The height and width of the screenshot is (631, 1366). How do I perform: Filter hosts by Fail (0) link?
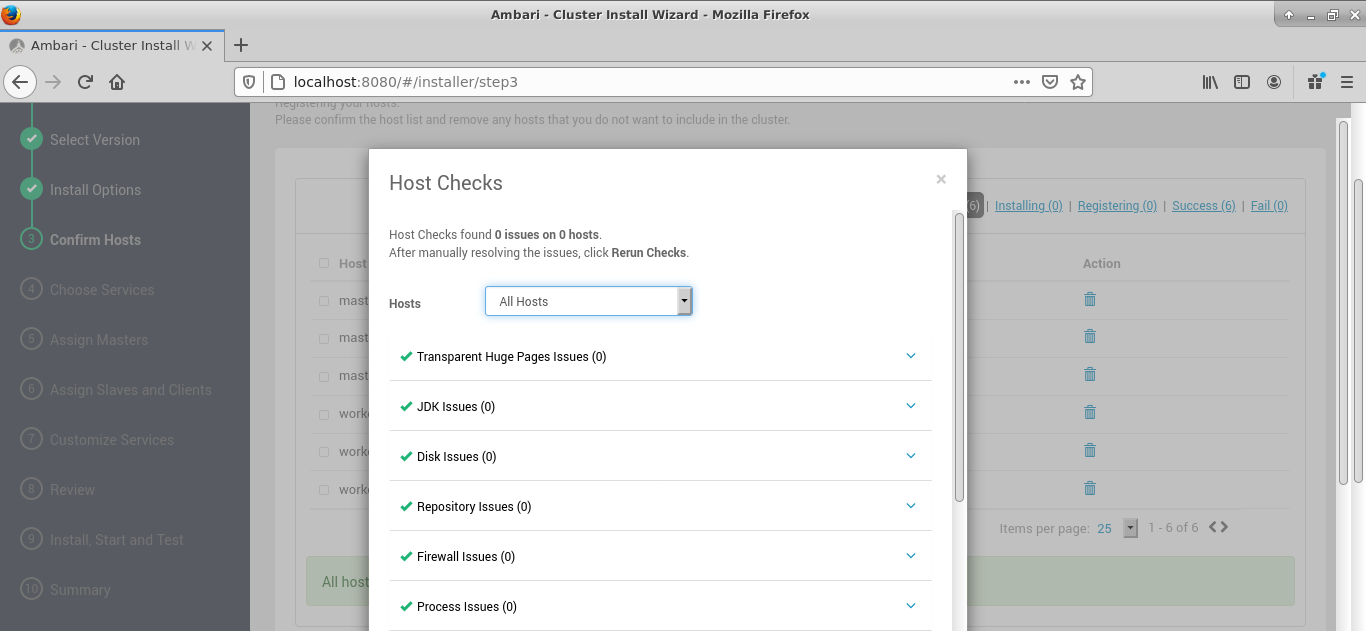point(1269,206)
